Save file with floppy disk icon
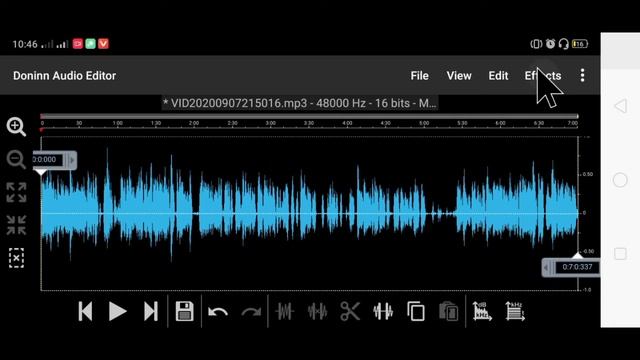 point(184,311)
